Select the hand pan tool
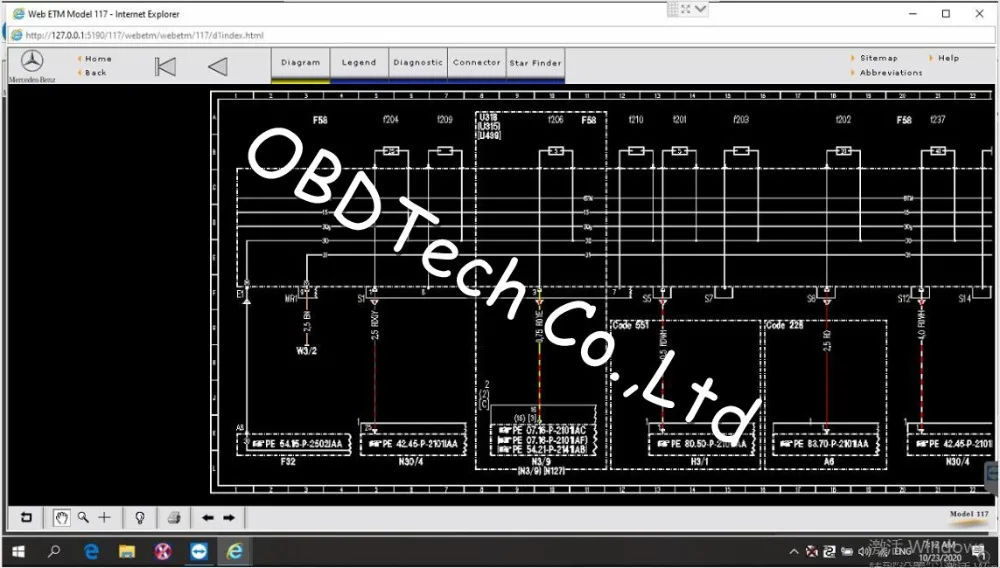This screenshot has height=568, width=1000. tap(61, 518)
